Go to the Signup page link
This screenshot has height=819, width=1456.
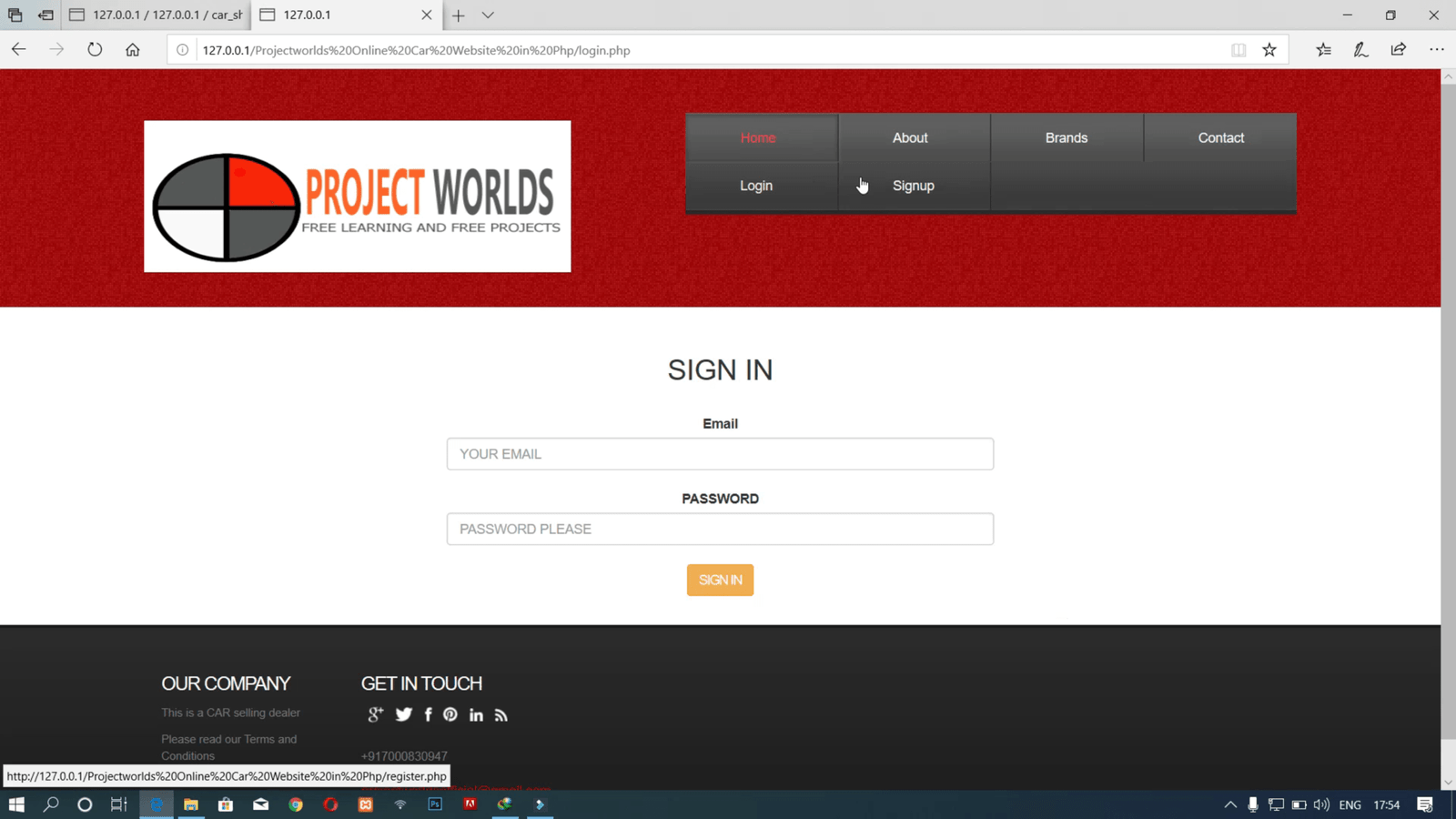click(x=913, y=186)
